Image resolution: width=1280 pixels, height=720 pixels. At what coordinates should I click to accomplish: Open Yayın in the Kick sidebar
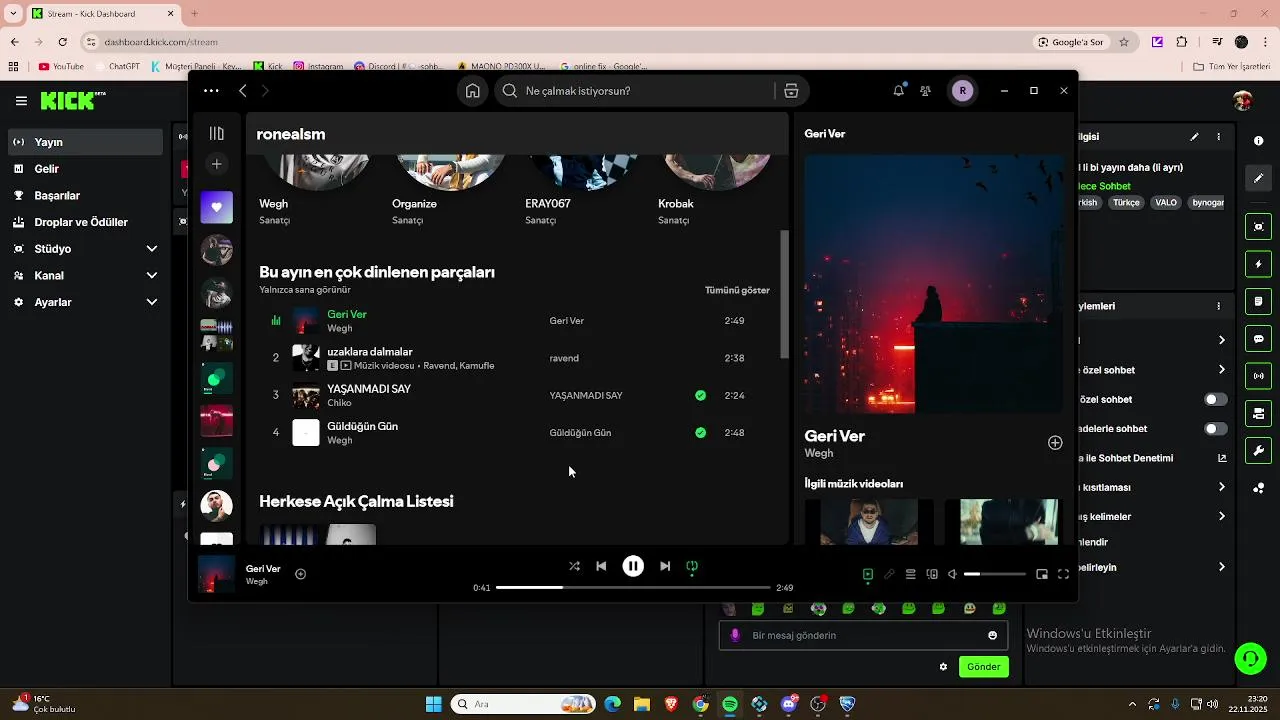click(84, 142)
